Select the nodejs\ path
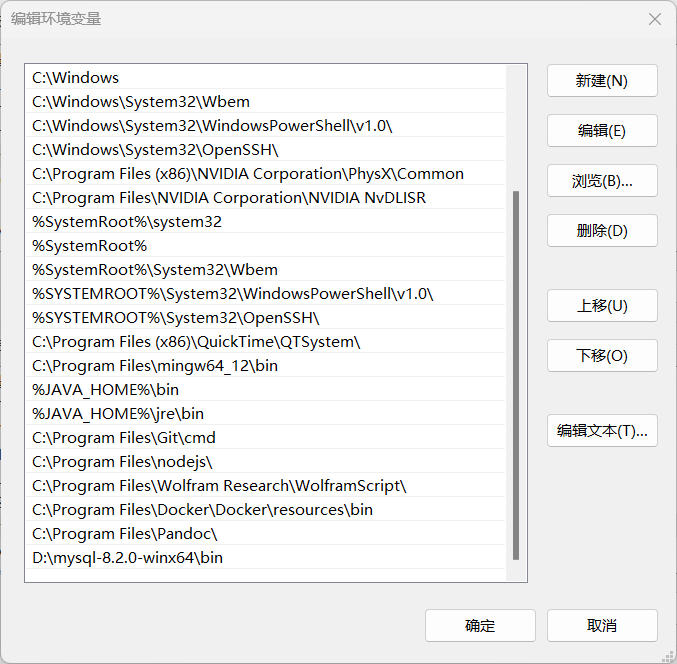 (266, 462)
